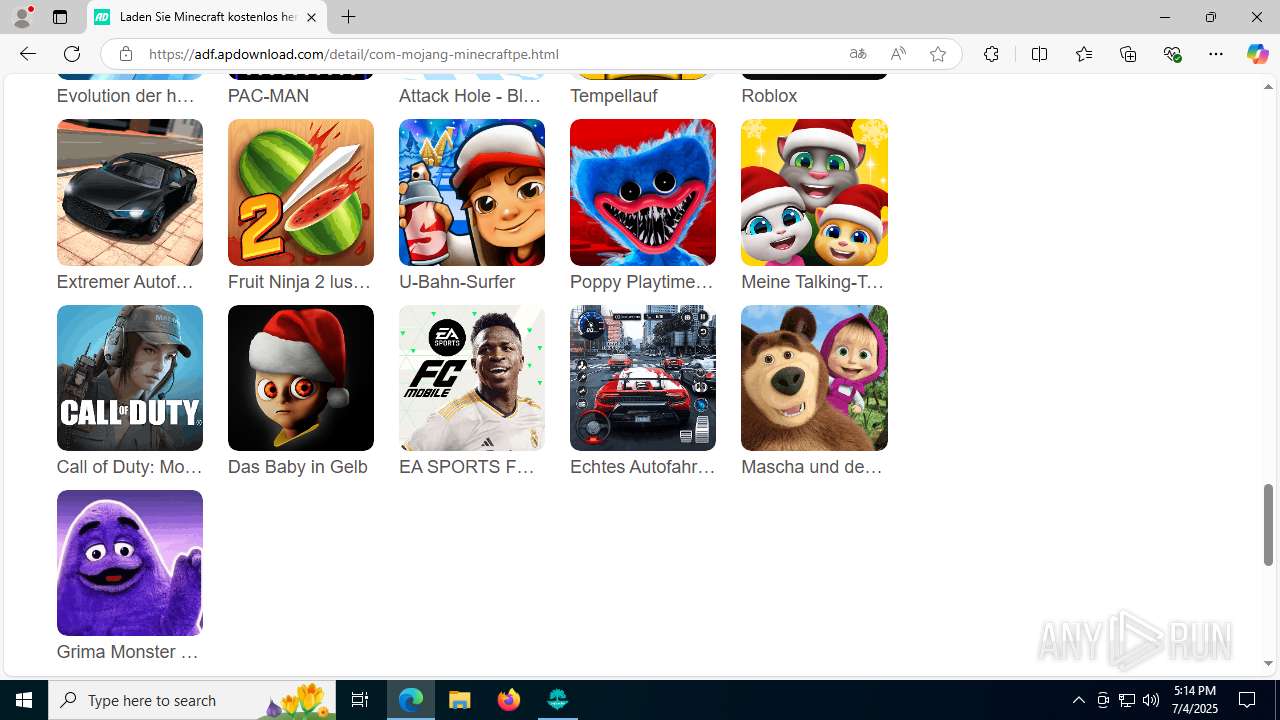Open the Windows Start menu
1280x720 pixels.
24,700
